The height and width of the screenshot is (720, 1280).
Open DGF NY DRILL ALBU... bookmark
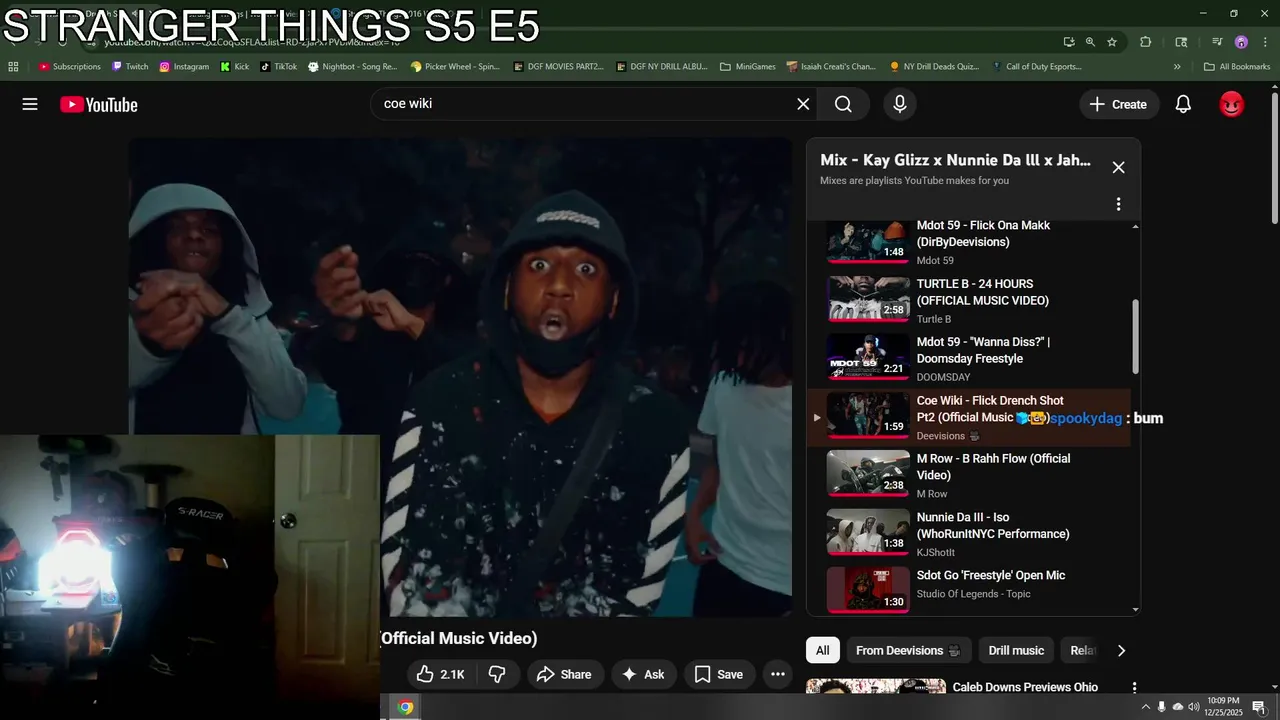(x=662, y=67)
